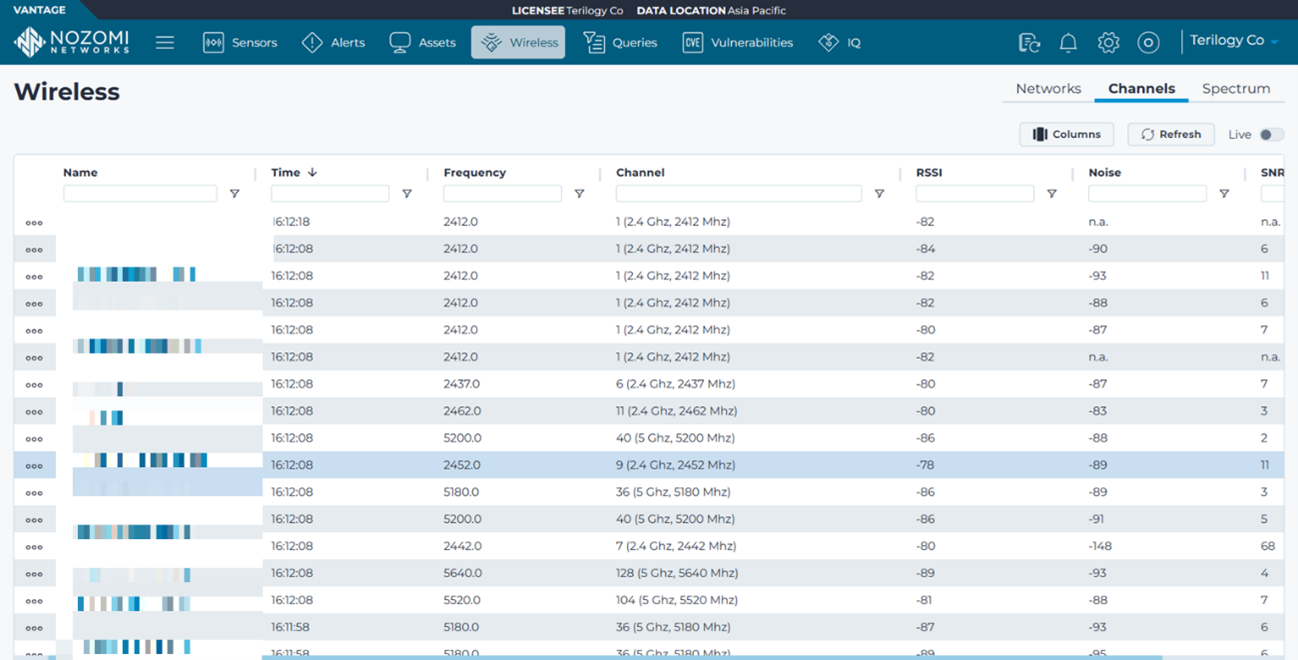Open row actions for the 16:12:18 row
The image size is (1298, 660).
34,223
